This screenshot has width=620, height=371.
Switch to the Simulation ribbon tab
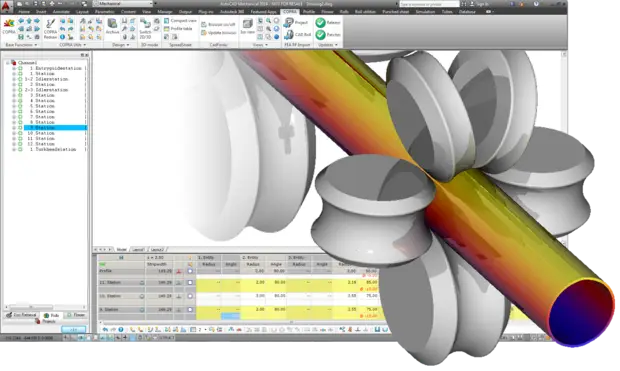[x=425, y=12]
